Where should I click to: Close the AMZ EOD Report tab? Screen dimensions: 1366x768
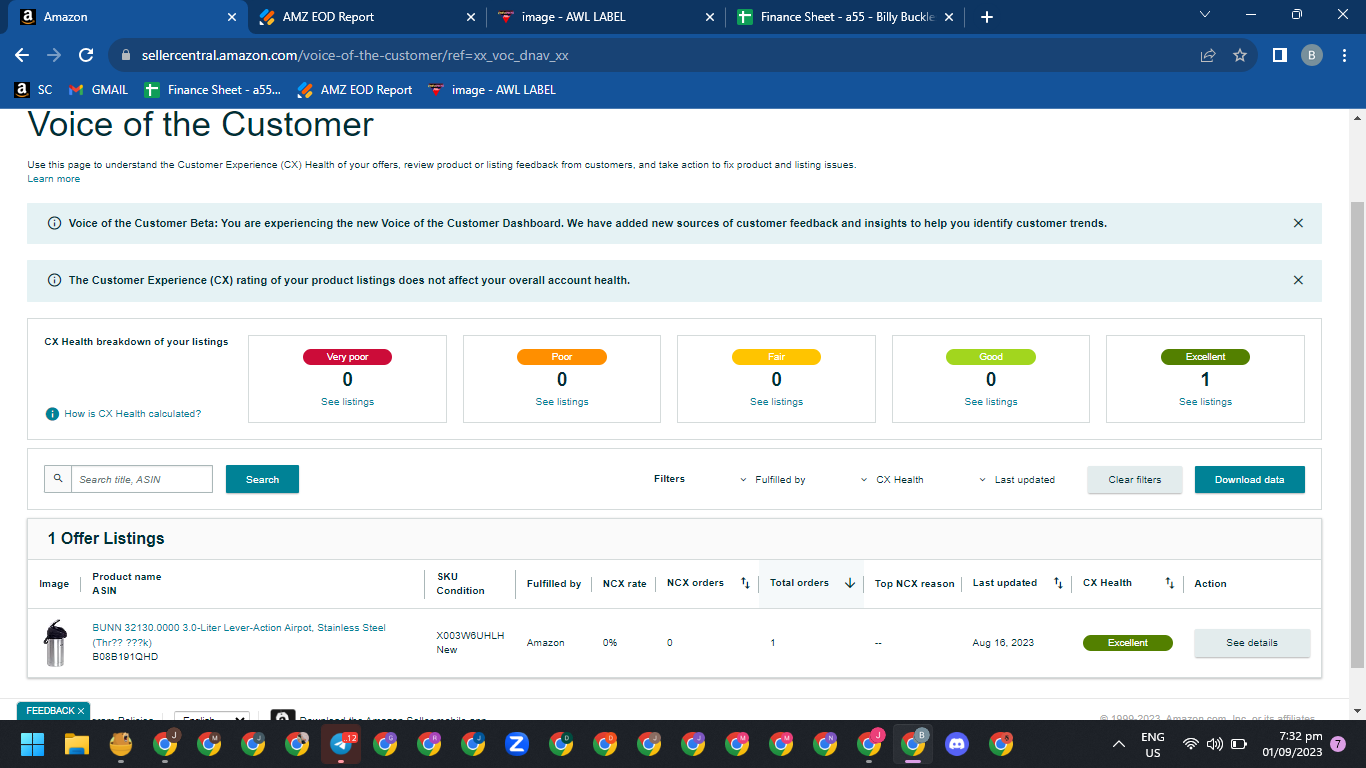coord(472,17)
